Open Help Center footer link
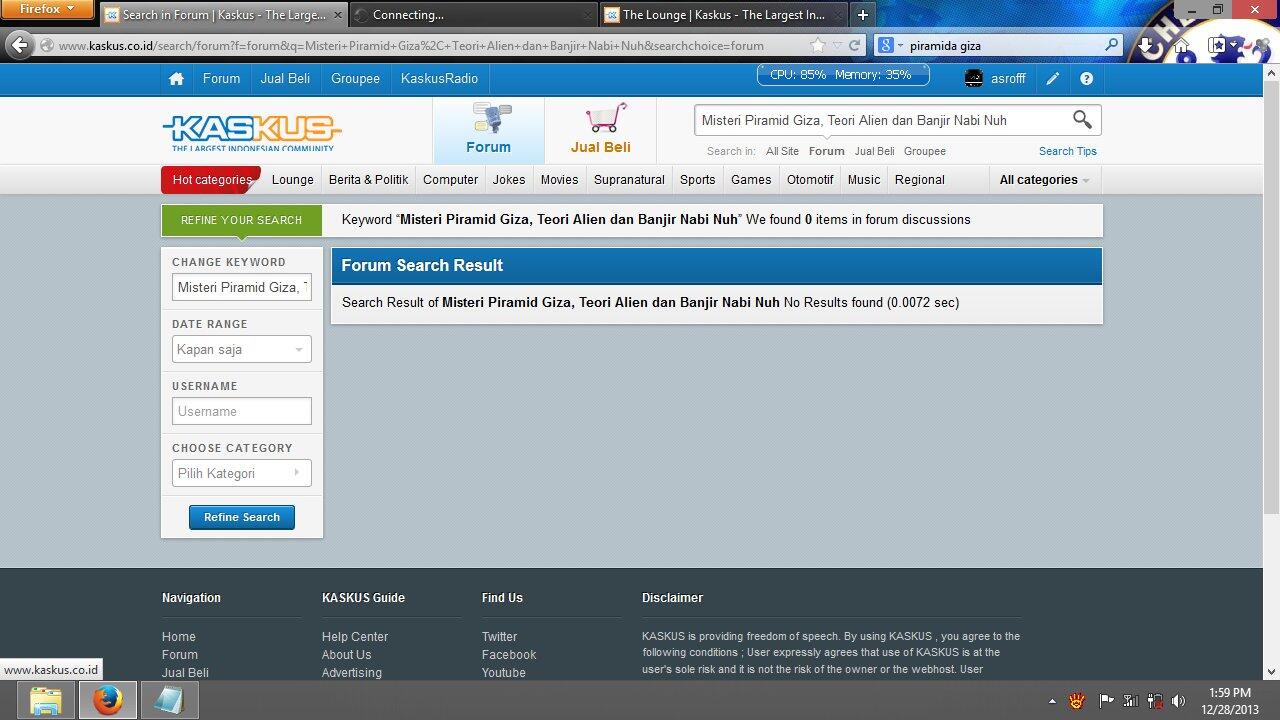This screenshot has width=1280, height=720. (355, 637)
